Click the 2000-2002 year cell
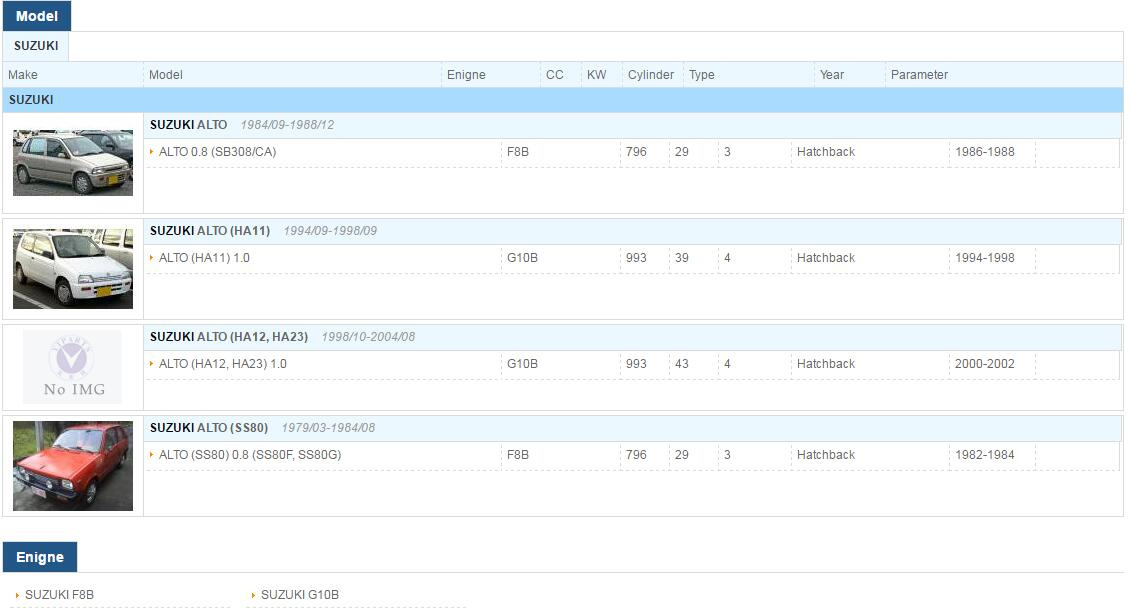 [x=984, y=364]
